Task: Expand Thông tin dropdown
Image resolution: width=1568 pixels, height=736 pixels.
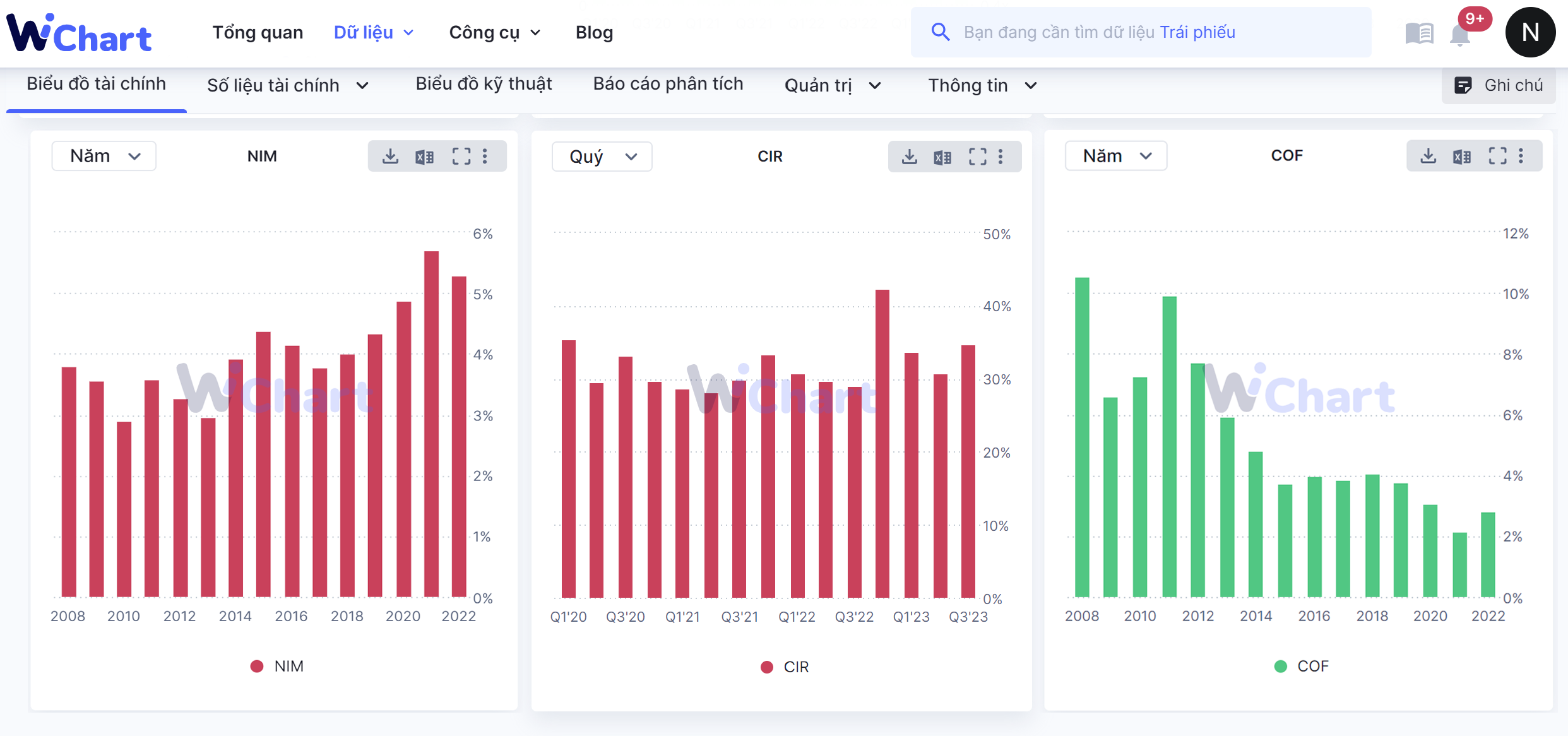Action: click(x=982, y=85)
